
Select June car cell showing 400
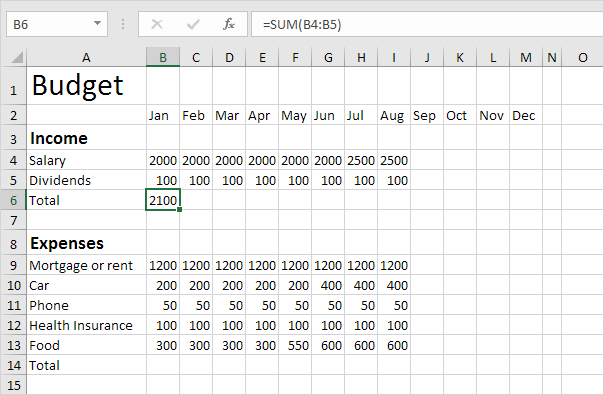coord(328,285)
